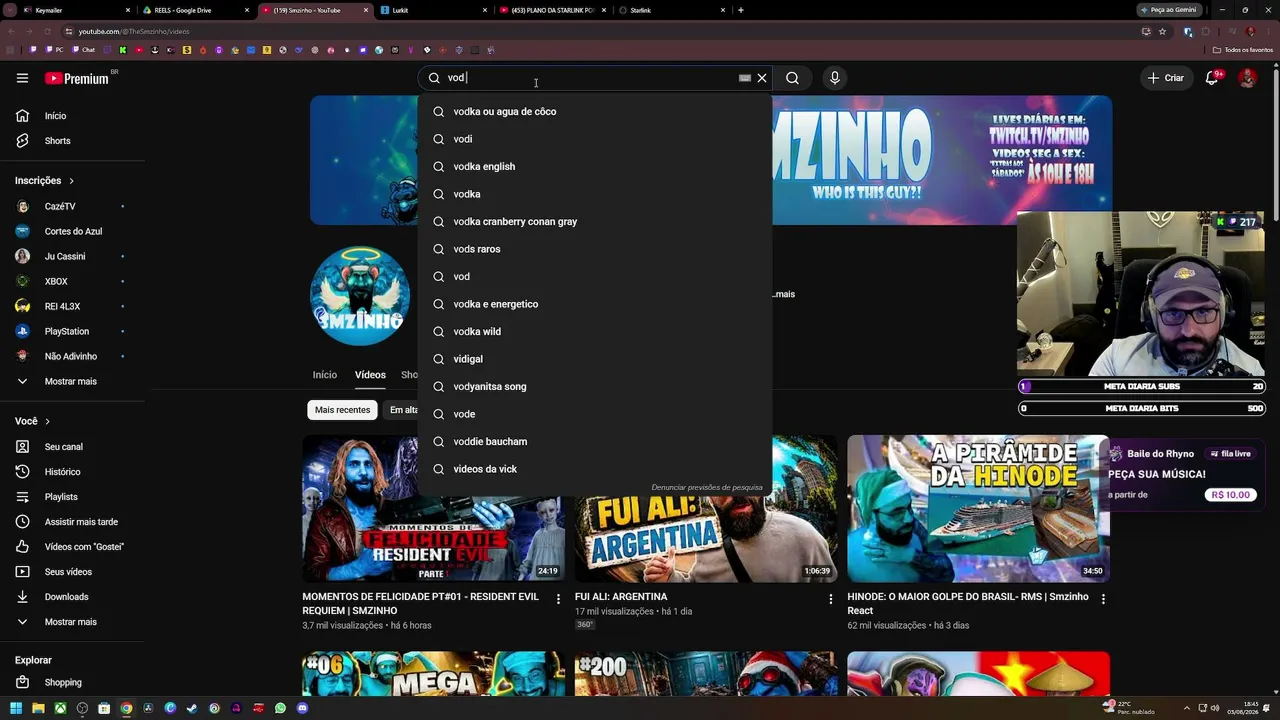The height and width of the screenshot is (720, 1280).
Task: Open the Cortes do Azul channel
Action: [x=72, y=231]
